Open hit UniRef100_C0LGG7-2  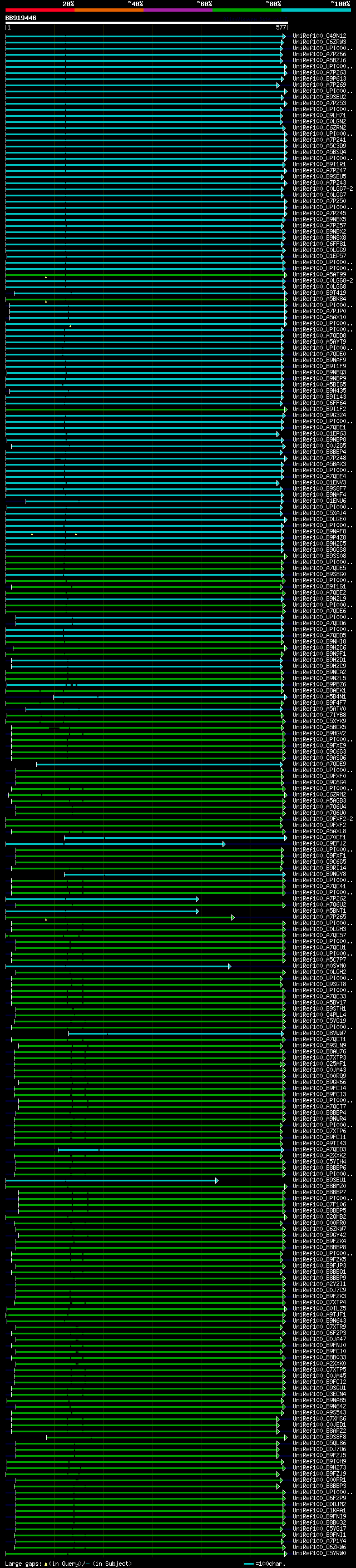(x=323, y=189)
